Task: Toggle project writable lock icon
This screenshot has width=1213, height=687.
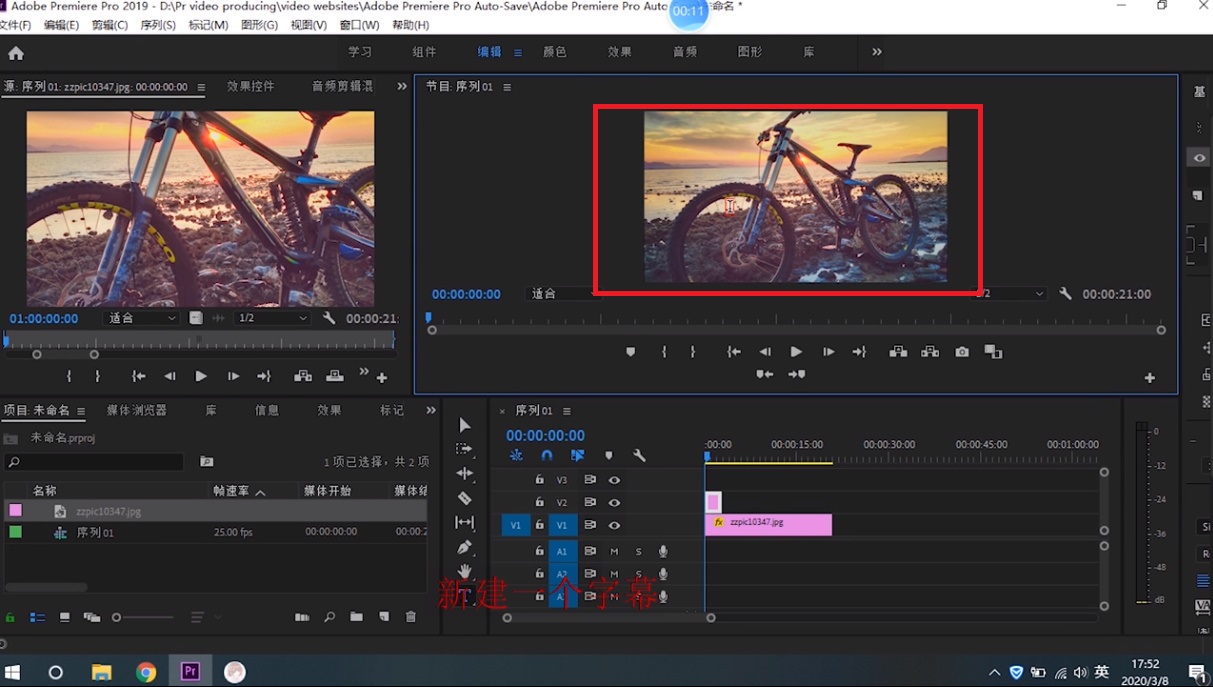Action: pos(10,618)
